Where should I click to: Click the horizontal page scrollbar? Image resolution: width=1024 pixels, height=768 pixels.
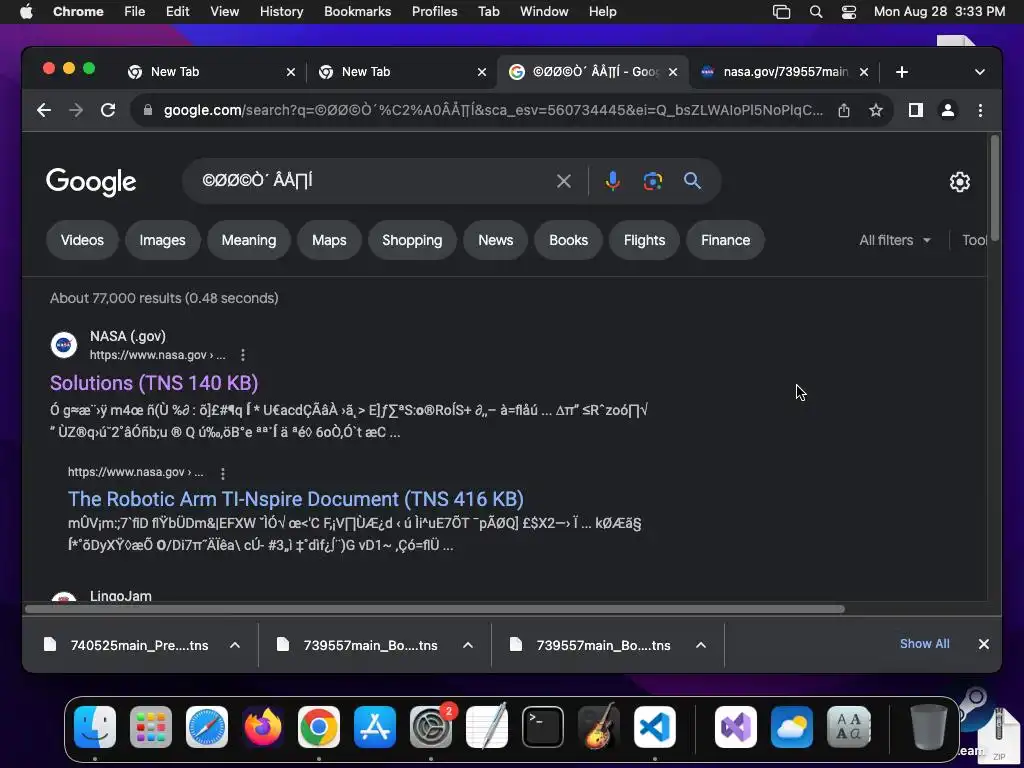tap(434, 609)
